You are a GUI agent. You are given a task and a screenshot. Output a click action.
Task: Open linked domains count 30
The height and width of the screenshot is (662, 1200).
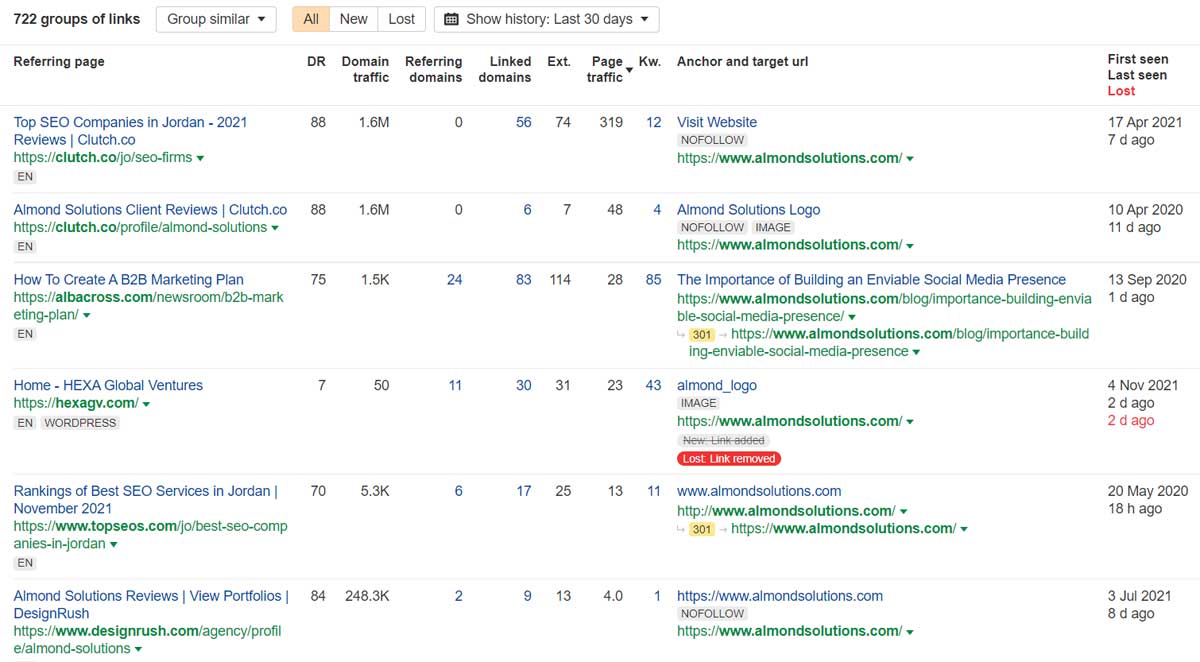[523, 385]
